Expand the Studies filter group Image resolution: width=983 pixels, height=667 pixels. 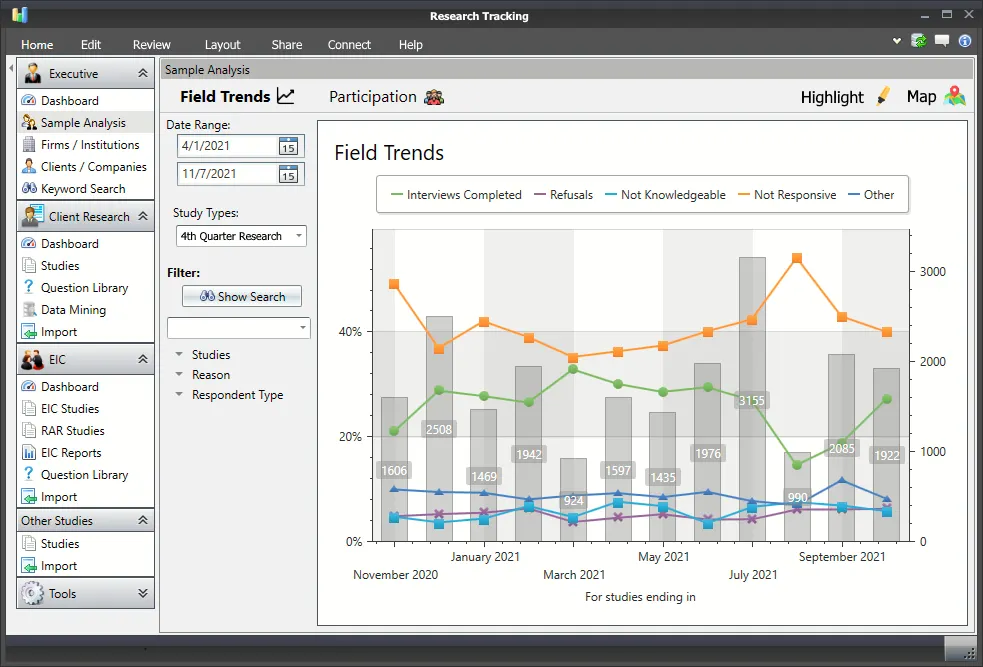[x=179, y=355]
